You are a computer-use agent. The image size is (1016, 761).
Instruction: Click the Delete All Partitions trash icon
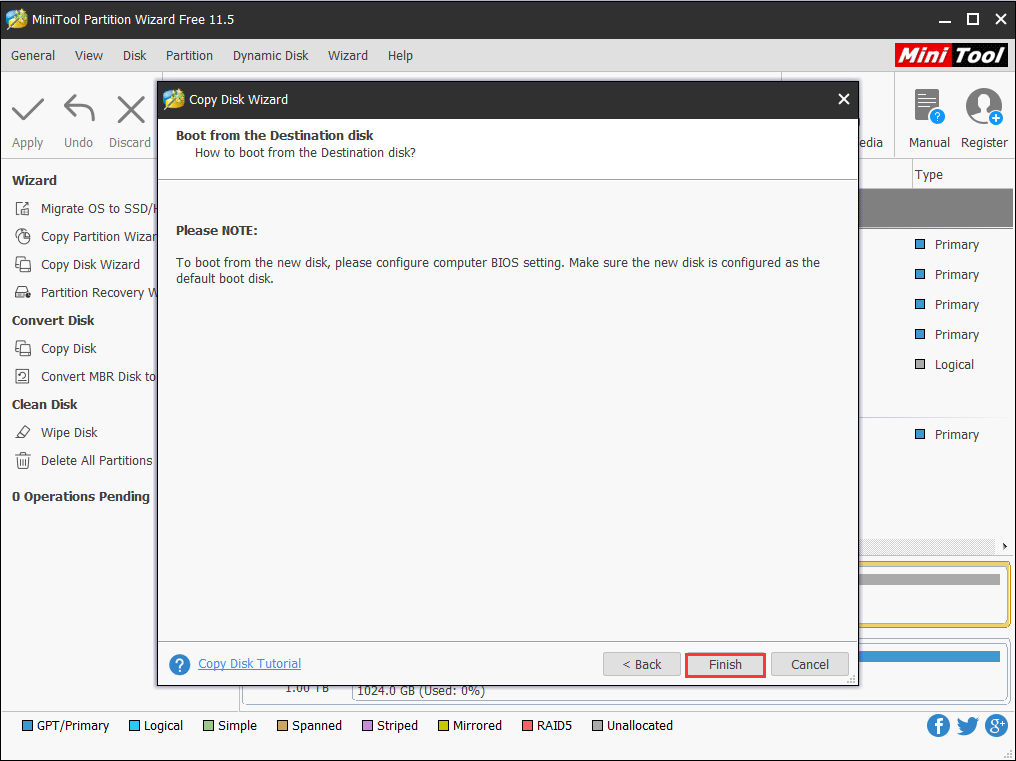click(x=23, y=461)
